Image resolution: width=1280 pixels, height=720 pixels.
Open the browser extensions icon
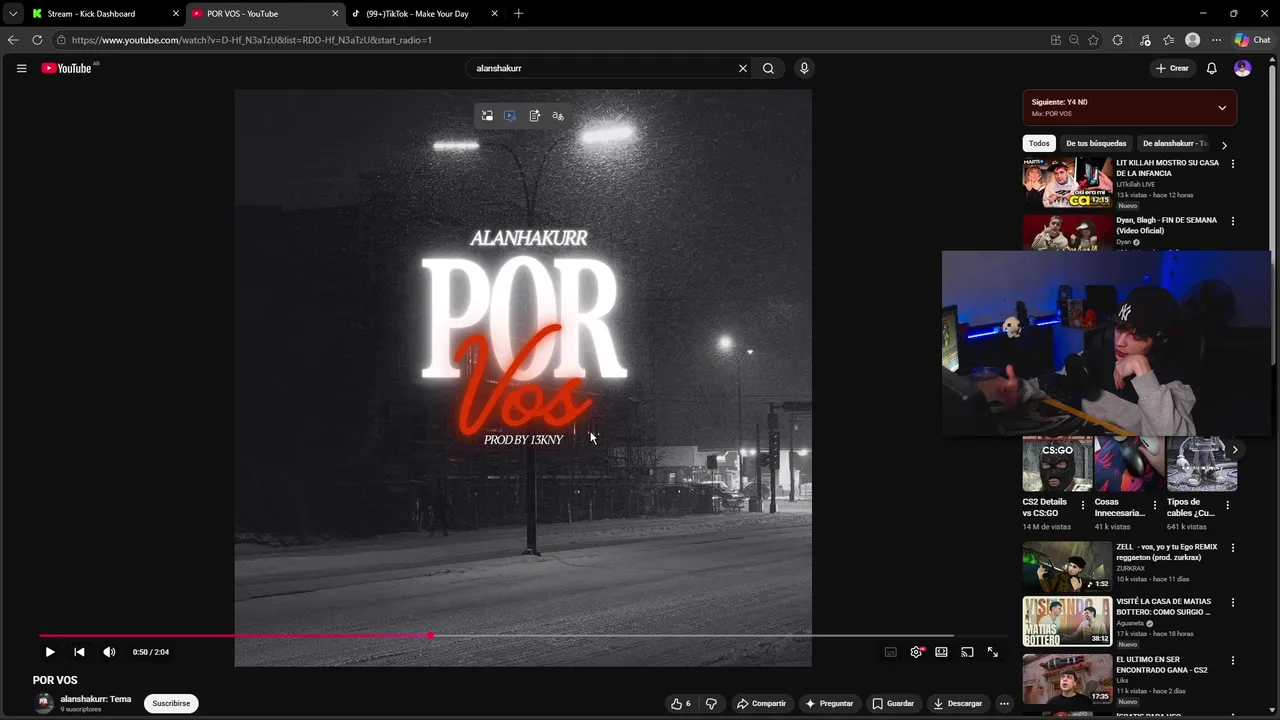1117,40
